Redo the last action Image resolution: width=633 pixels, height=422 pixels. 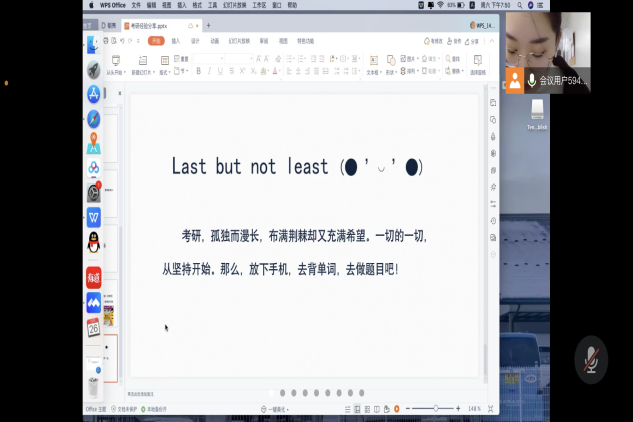[130, 41]
